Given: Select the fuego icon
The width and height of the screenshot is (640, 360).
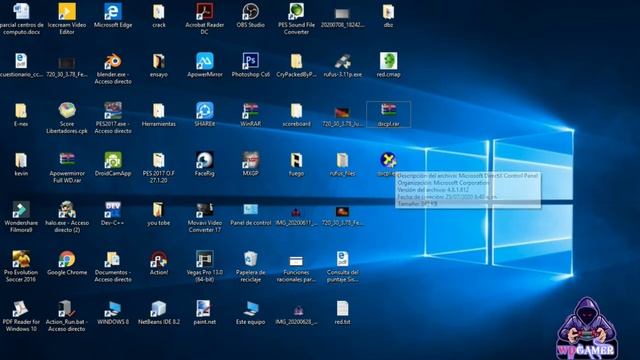Looking at the screenshot, I should [x=296, y=164].
